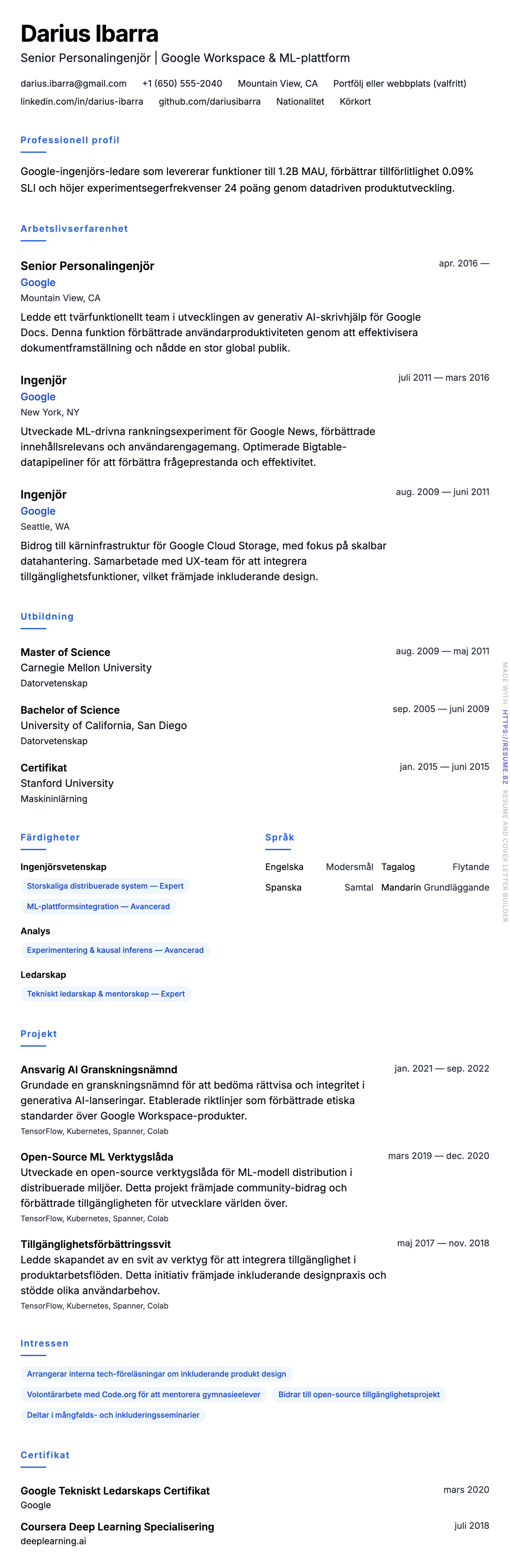Click the Google link under Senior Personalingenjör
Screen dimensions: 510x1568
tap(38, 283)
